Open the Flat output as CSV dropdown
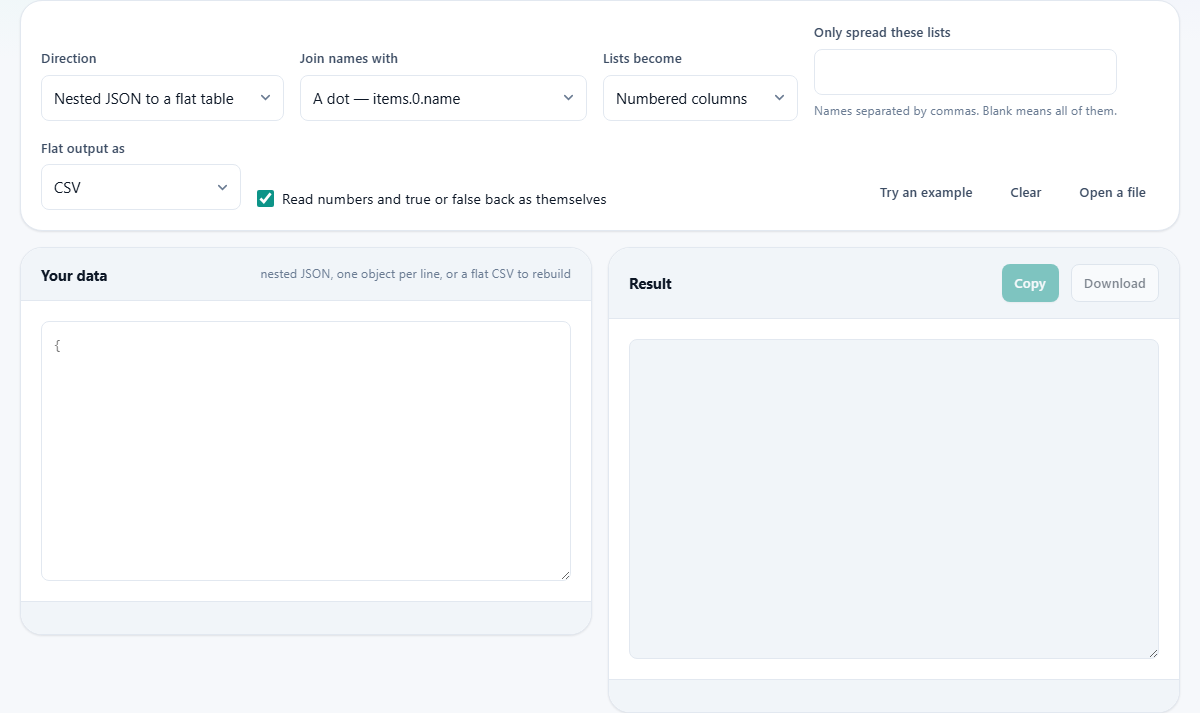Screen dimensions: 1200x713 coord(141,187)
